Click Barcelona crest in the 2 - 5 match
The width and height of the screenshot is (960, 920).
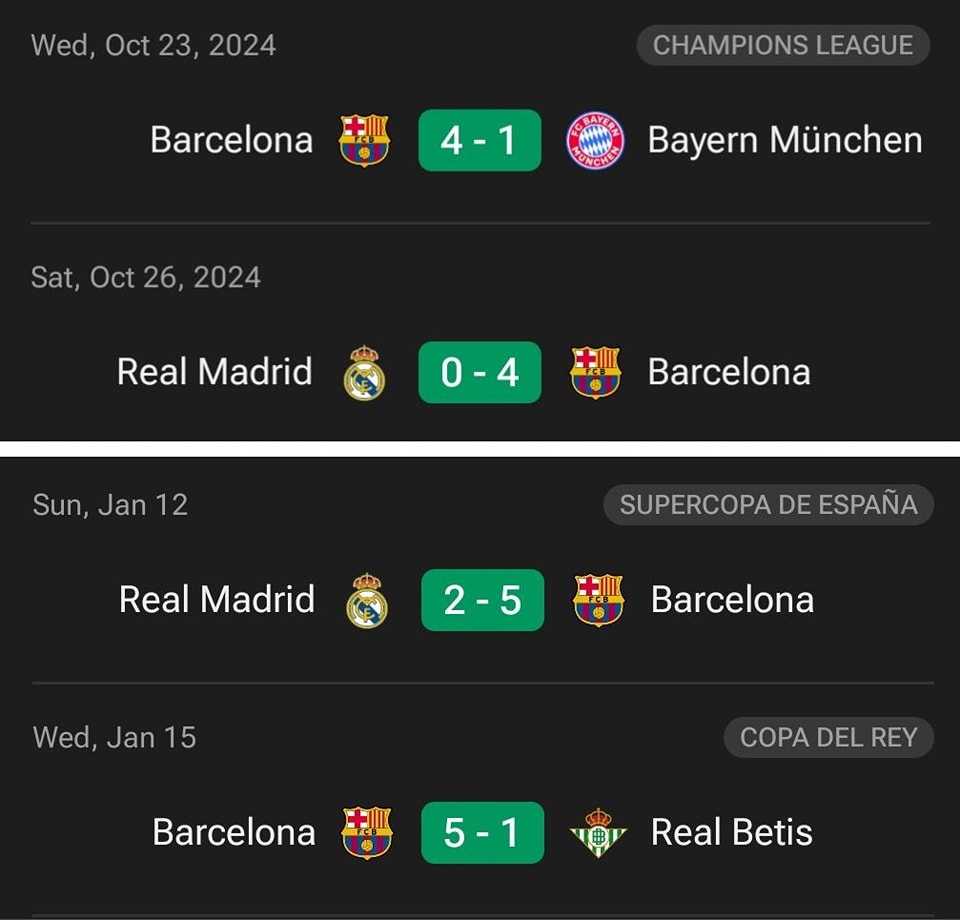click(x=598, y=600)
